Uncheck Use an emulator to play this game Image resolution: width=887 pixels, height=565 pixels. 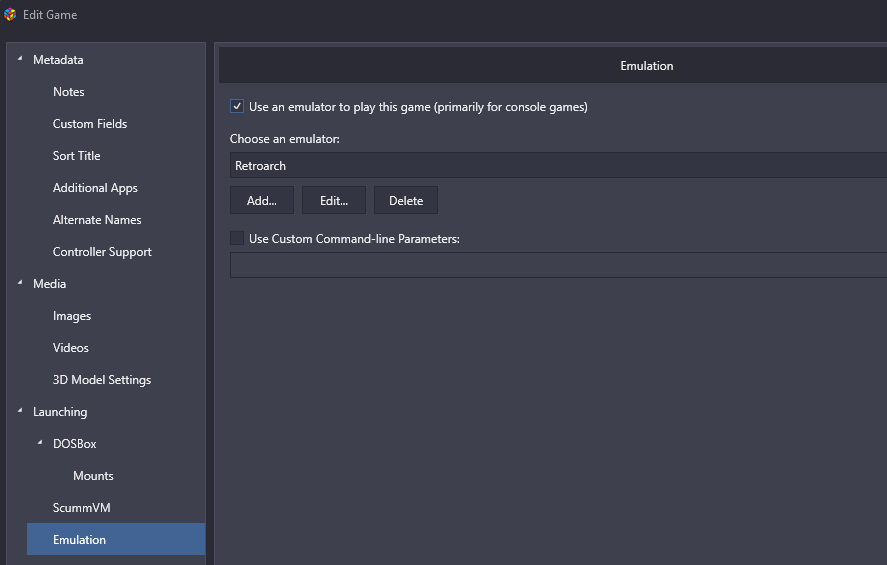pyautogui.click(x=237, y=106)
